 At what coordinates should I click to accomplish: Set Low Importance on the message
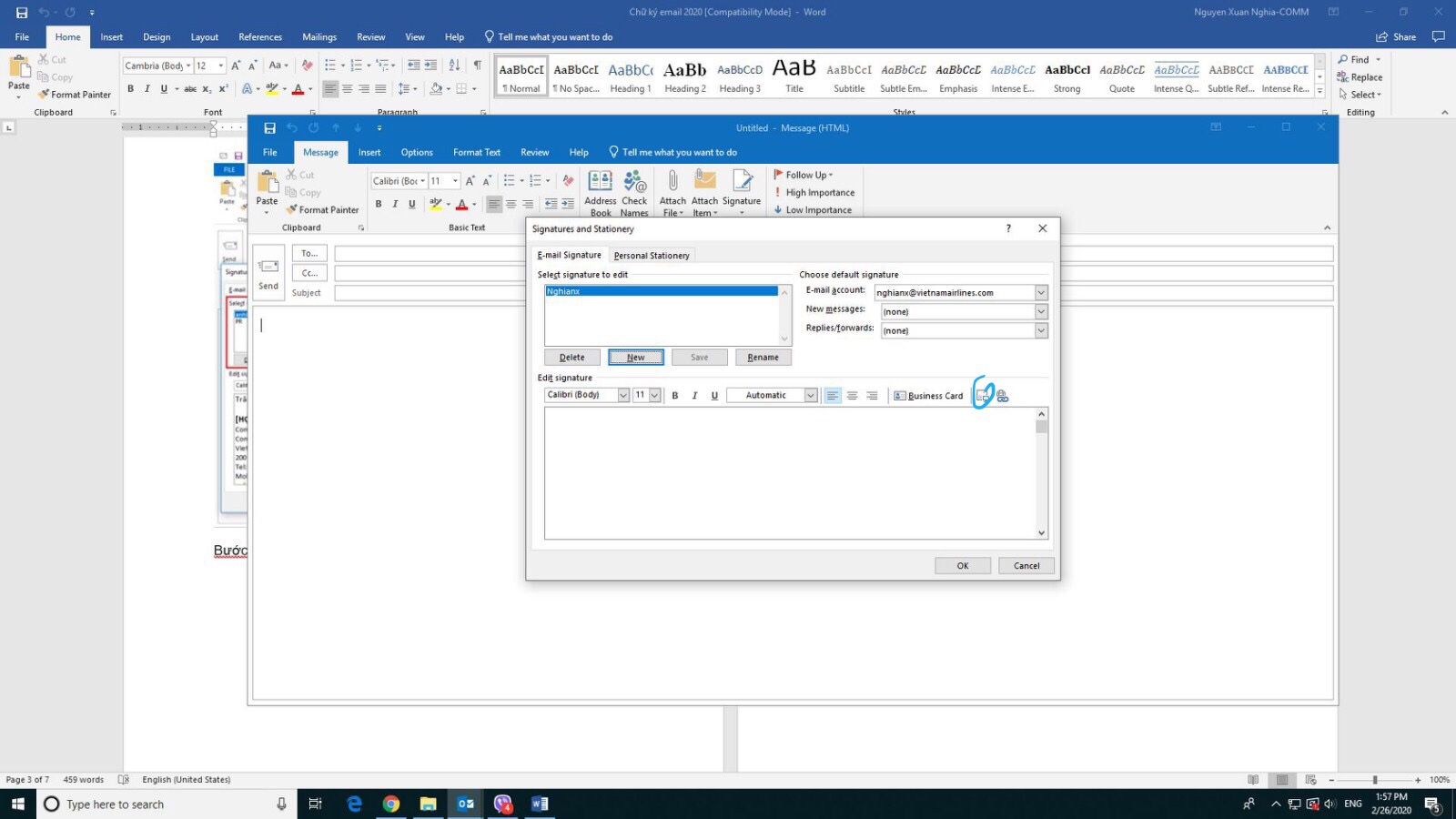click(813, 209)
